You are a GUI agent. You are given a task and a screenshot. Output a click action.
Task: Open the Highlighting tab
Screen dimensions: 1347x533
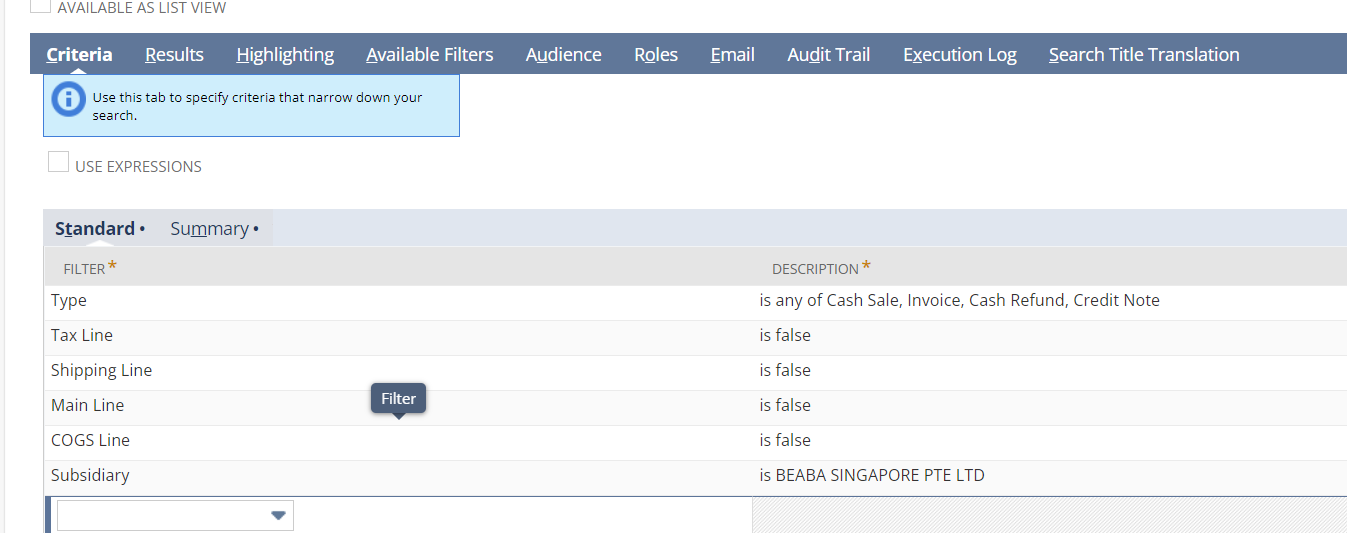(x=285, y=55)
